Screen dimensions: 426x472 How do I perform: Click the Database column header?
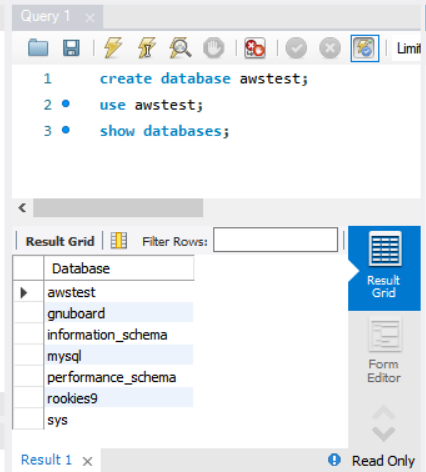119,268
